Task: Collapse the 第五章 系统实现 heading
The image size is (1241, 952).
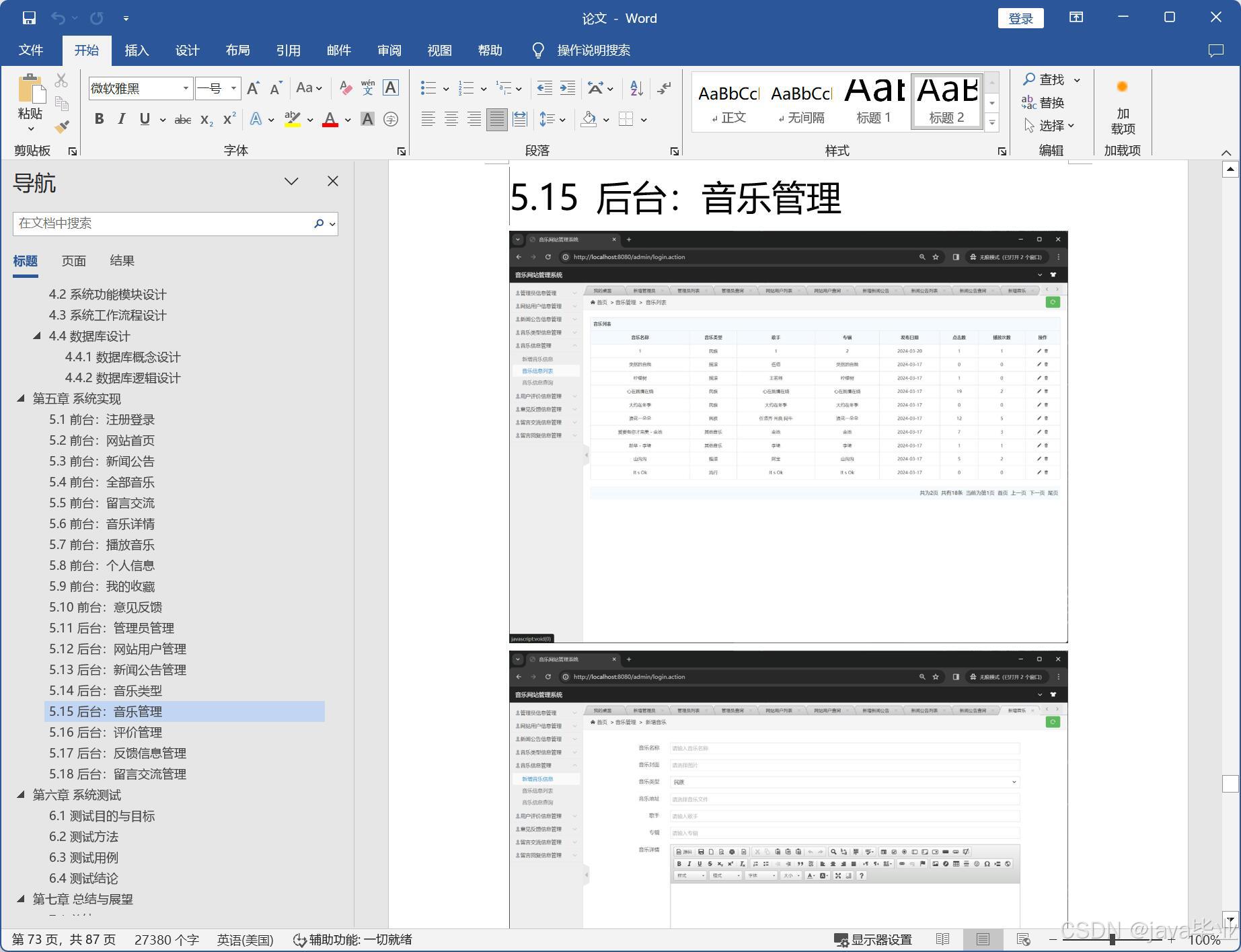Action: (x=21, y=398)
